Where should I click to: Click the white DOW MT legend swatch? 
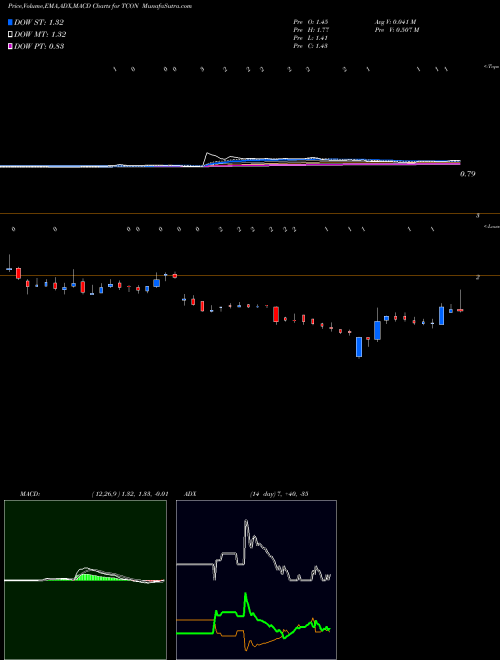click(x=10, y=35)
